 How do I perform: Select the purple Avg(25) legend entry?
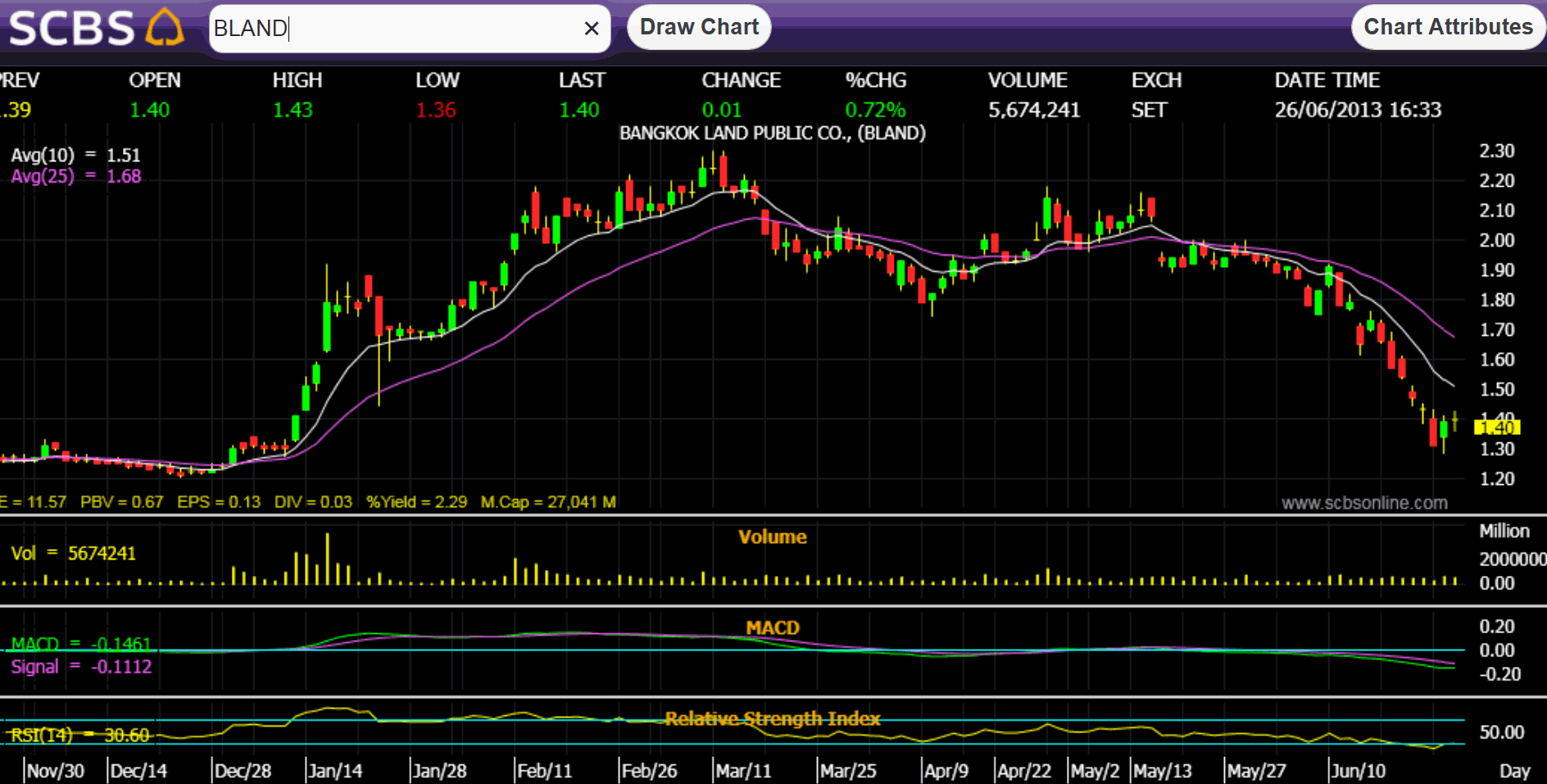[75, 176]
